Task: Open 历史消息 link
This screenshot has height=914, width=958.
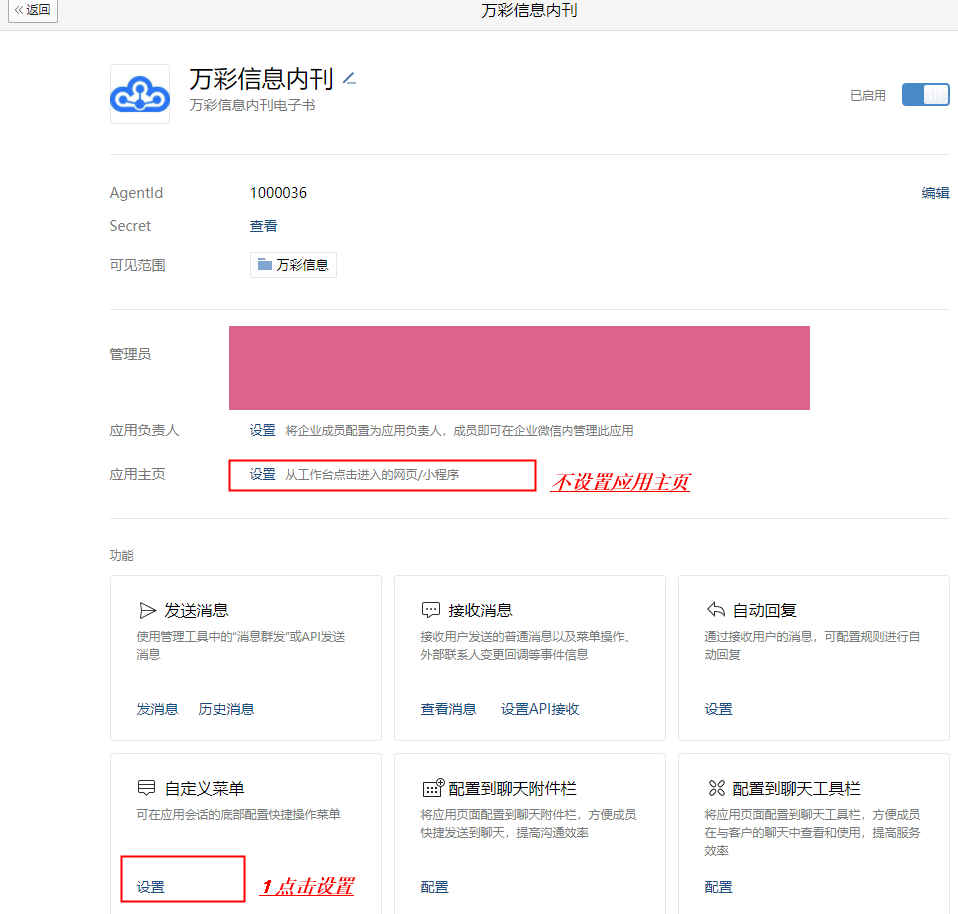Action: click(226, 709)
